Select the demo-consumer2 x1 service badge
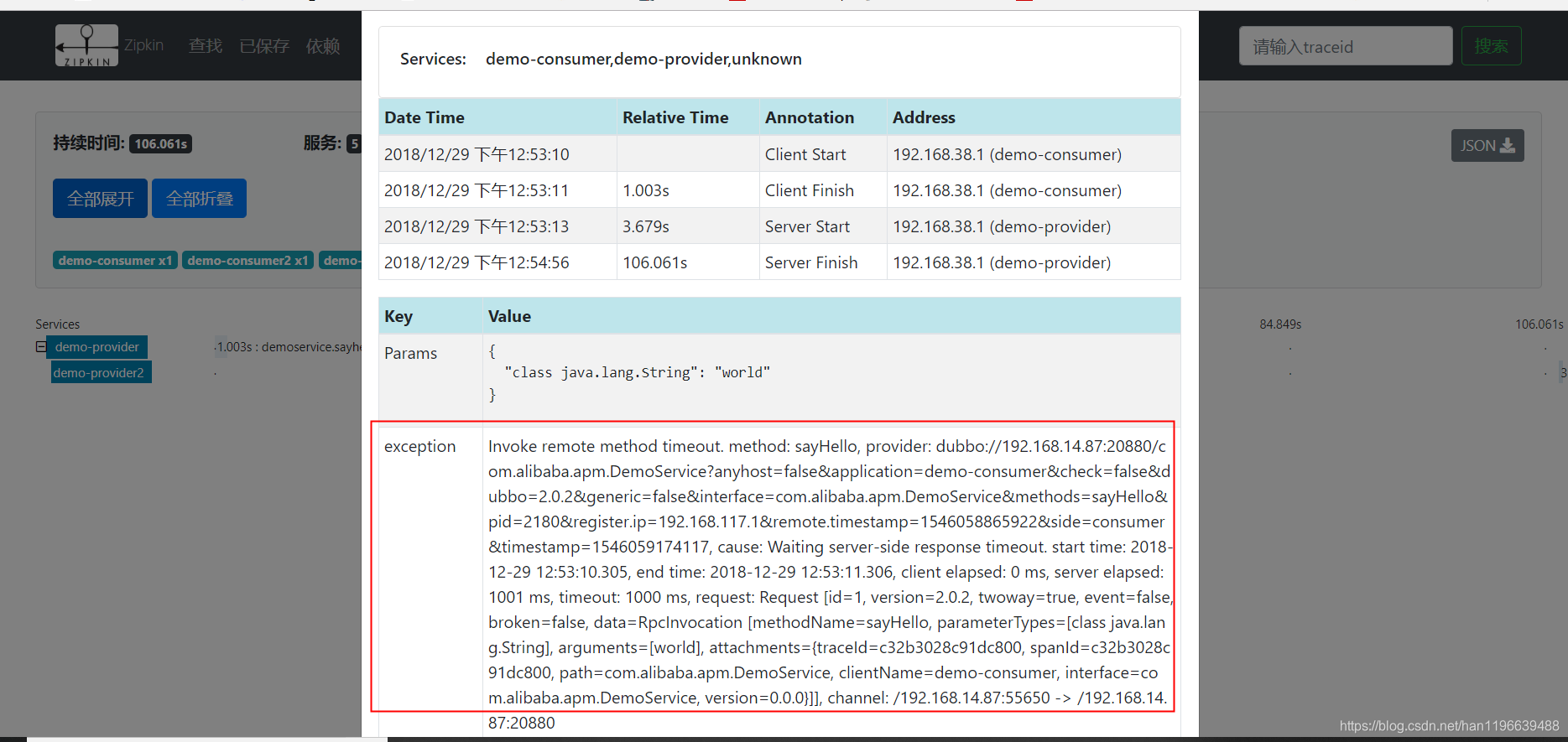 point(247,261)
